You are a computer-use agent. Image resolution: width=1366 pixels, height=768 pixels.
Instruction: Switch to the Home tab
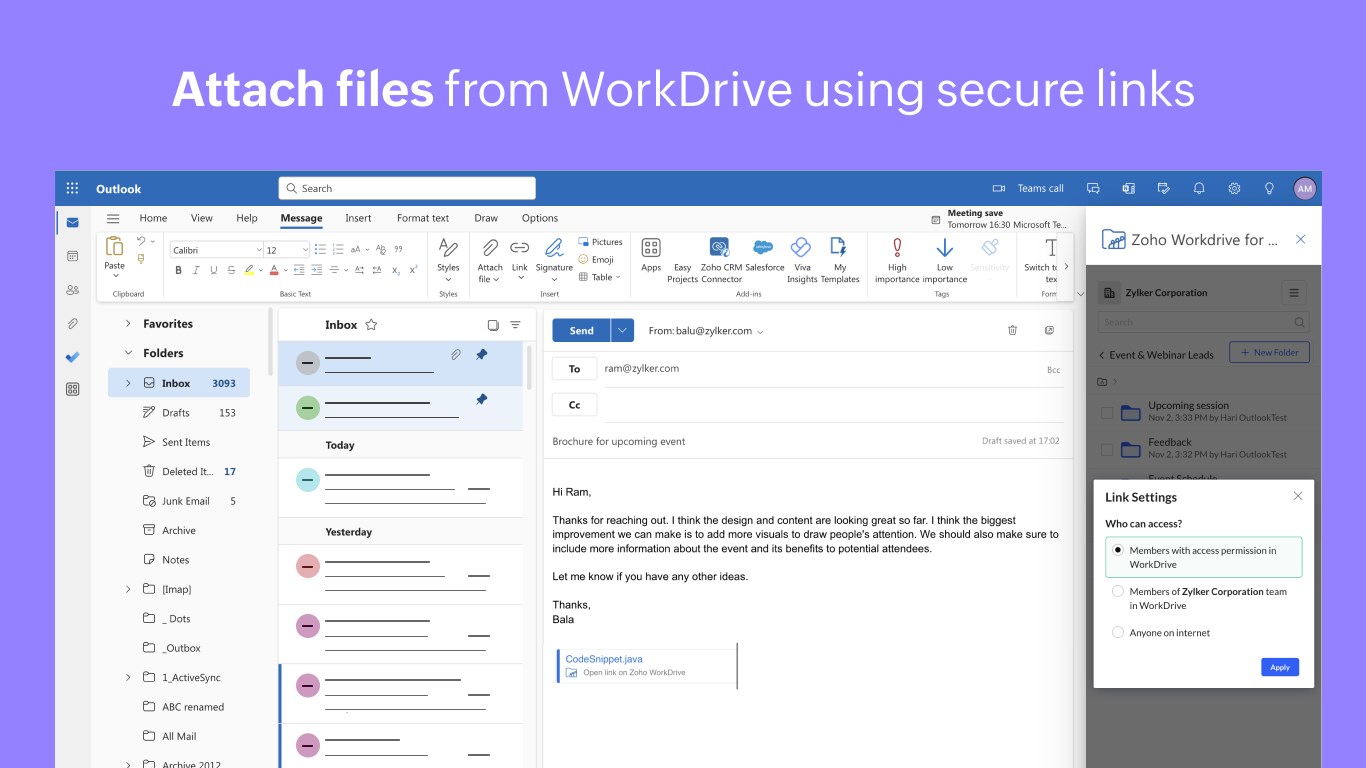[x=153, y=218]
